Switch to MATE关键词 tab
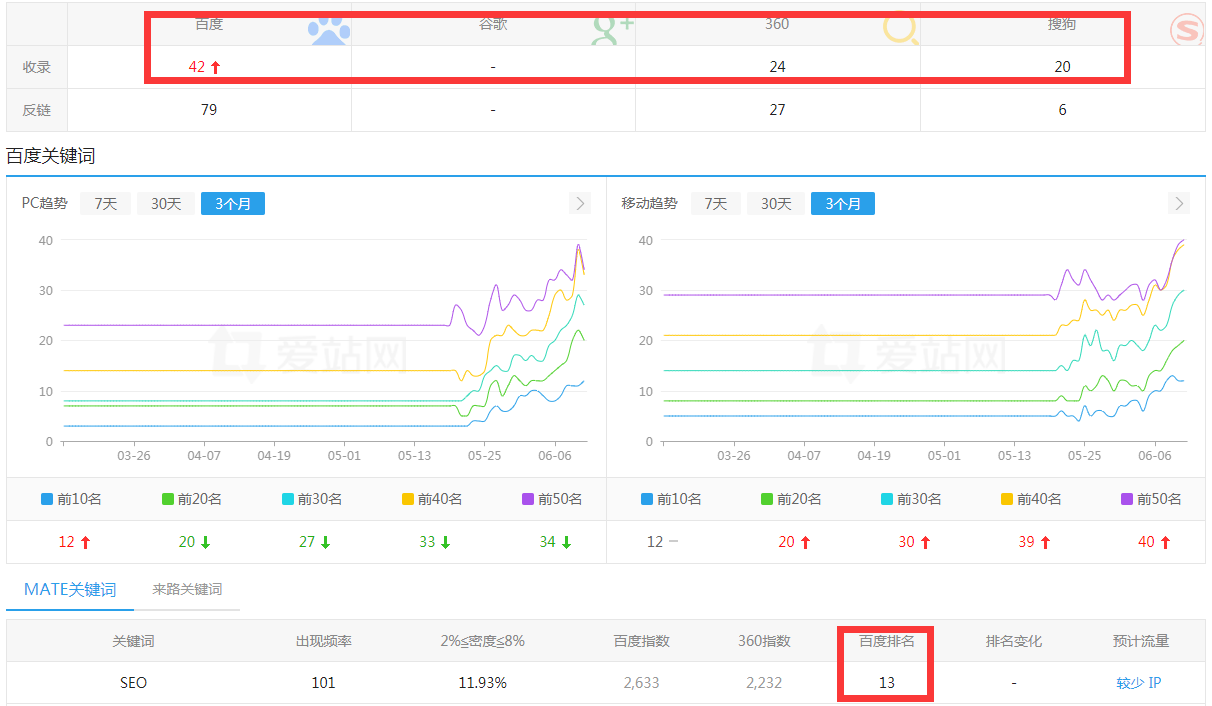Image resolution: width=1212 pixels, height=706 pixels. click(70, 589)
